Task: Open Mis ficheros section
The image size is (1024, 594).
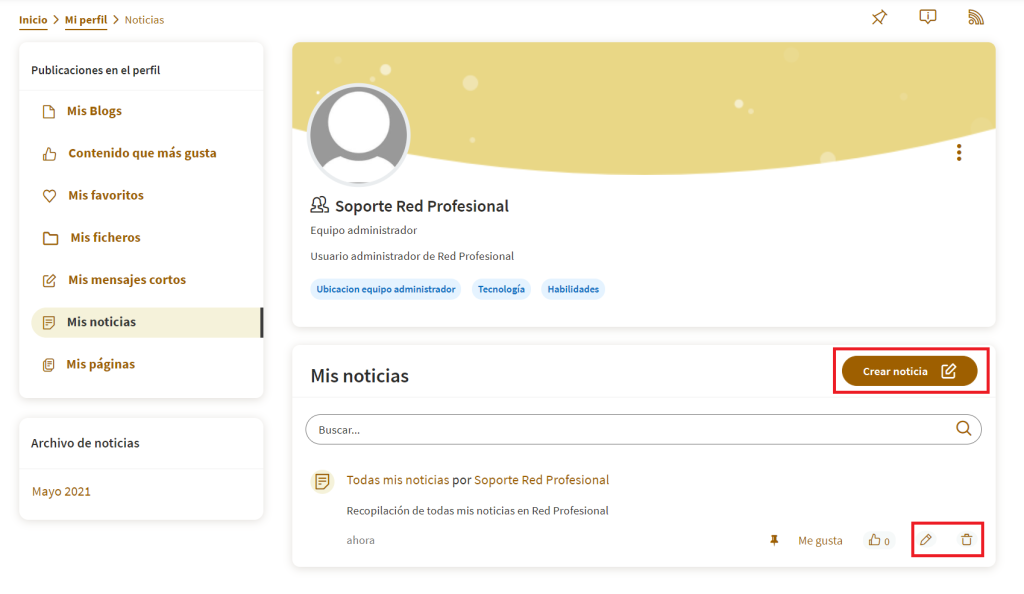Action: click(x=105, y=238)
